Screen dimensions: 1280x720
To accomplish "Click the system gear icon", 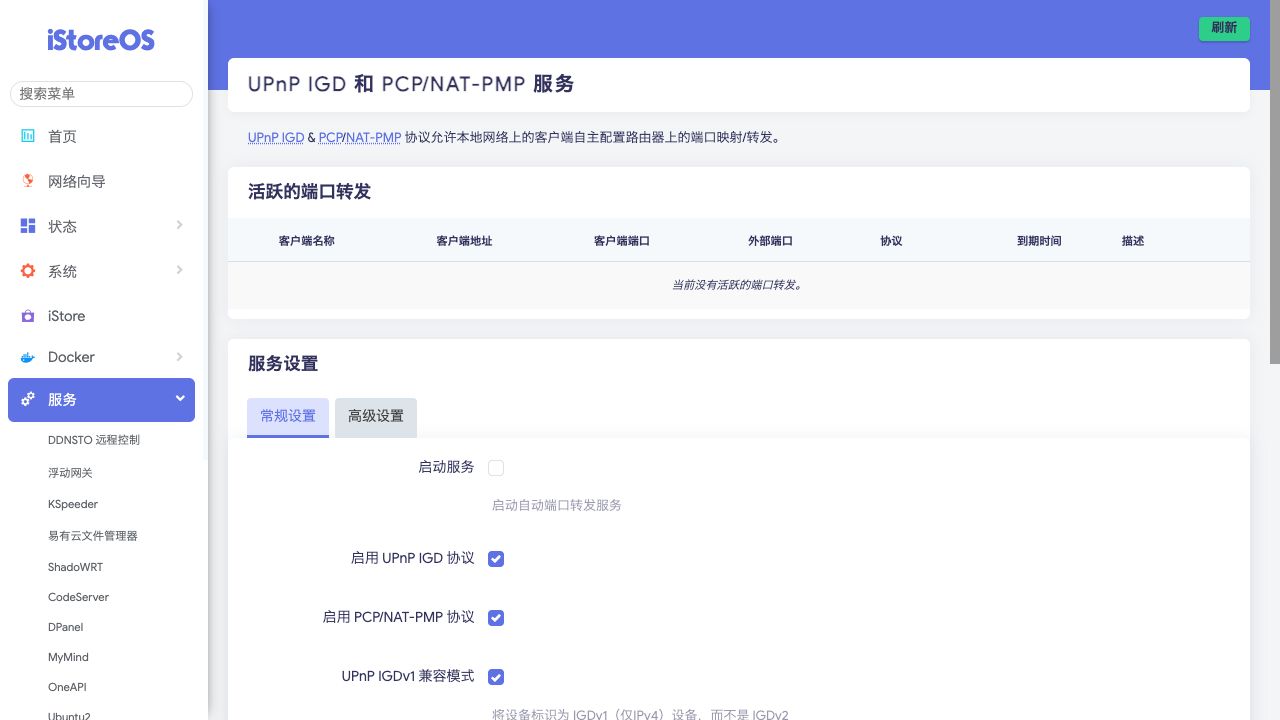I will 28,271.
